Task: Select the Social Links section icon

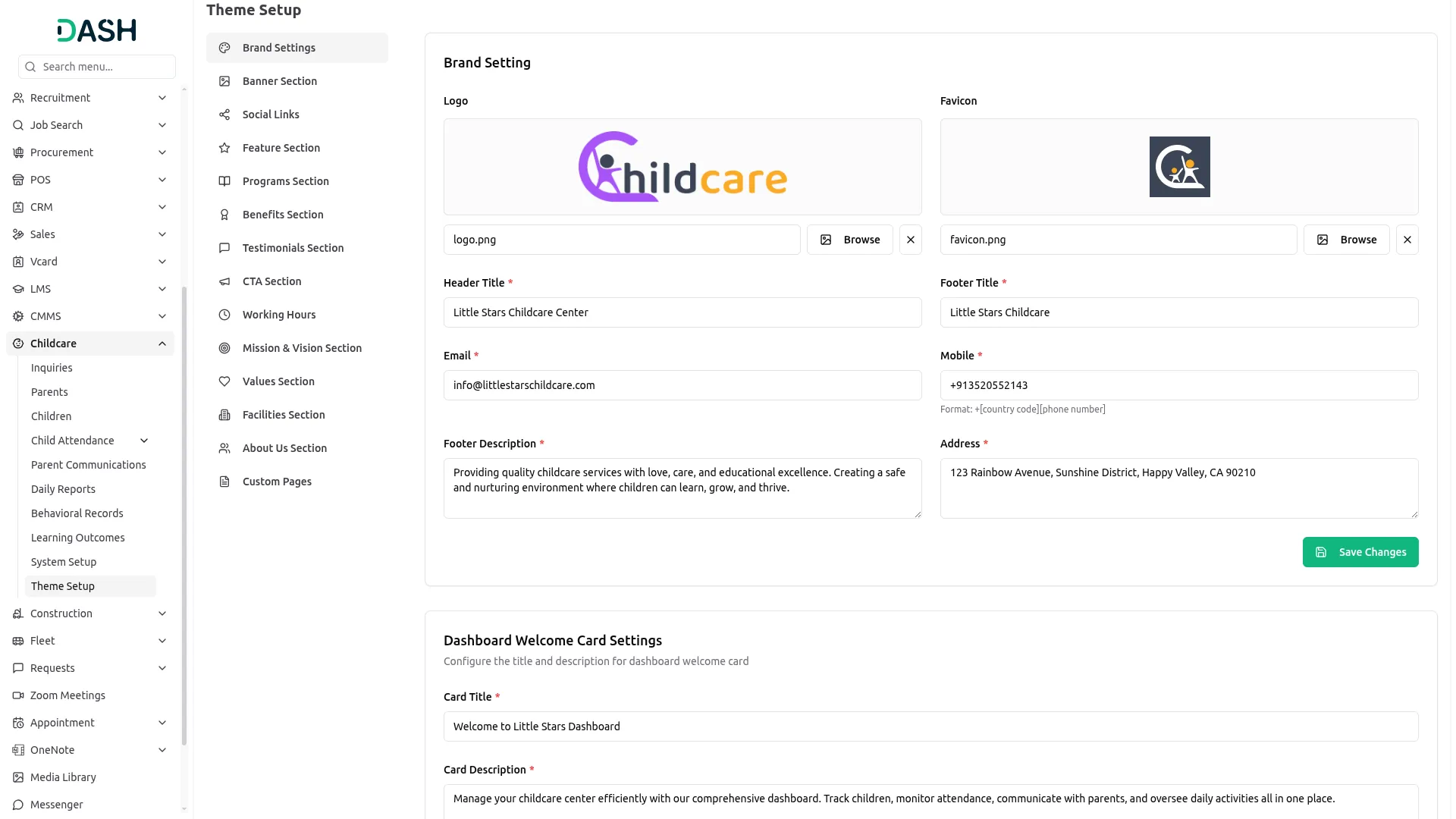Action: coord(224,114)
